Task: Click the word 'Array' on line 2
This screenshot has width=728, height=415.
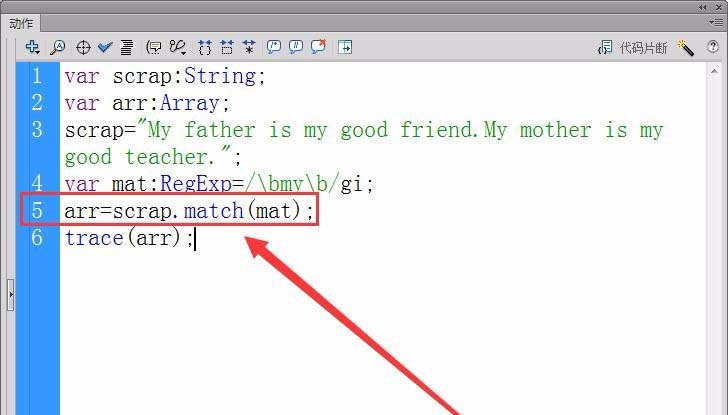Action: coord(190,103)
